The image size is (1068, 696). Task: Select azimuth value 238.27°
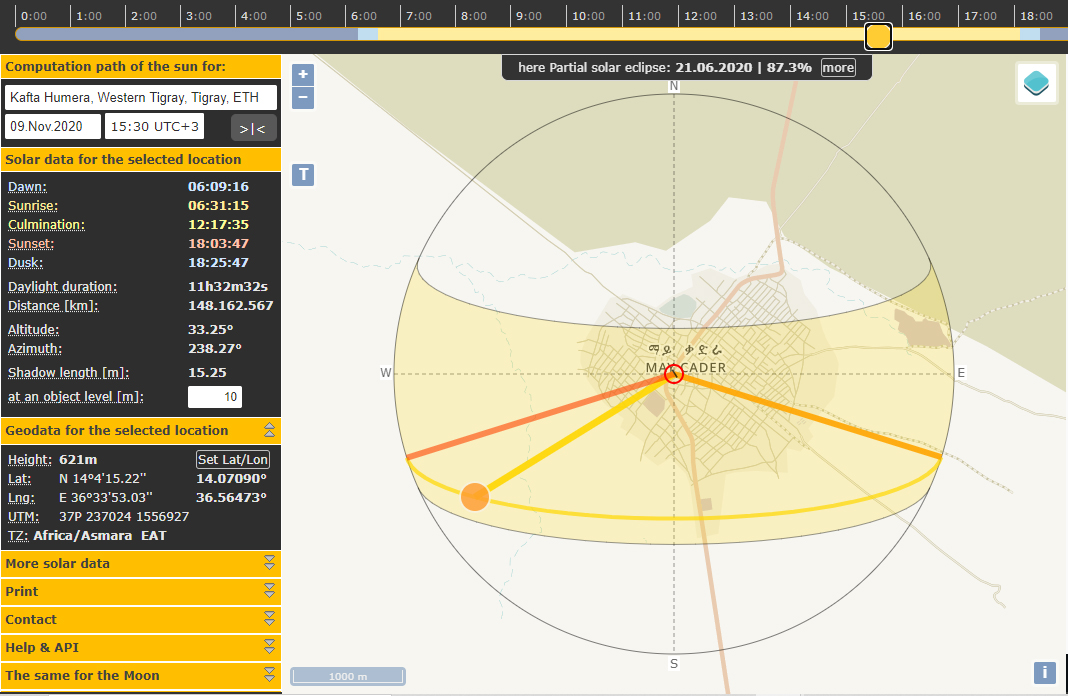[x=215, y=349]
